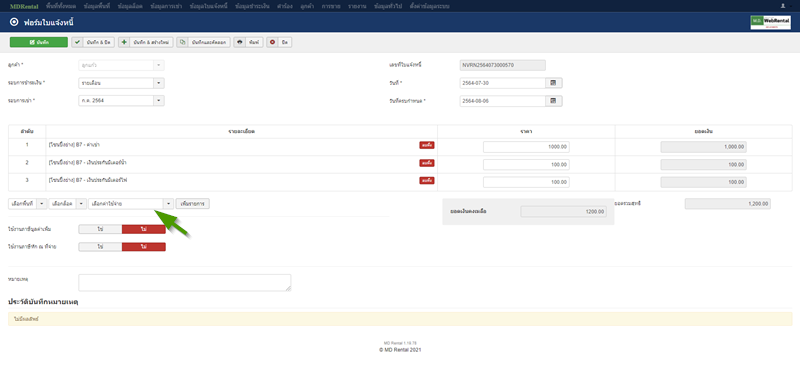Open the ตั้งค่าข้อมูลระบบ settings menu
This screenshot has width=800, height=385.
point(430,6)
